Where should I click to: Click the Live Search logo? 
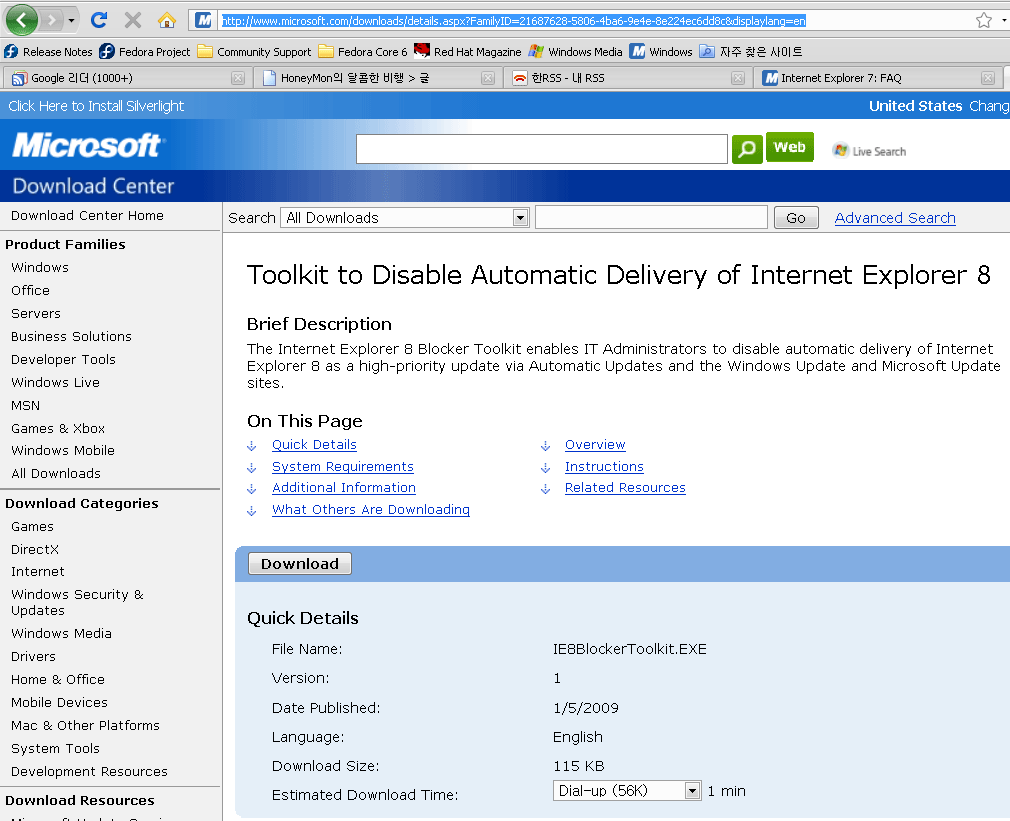click(869, 151)
